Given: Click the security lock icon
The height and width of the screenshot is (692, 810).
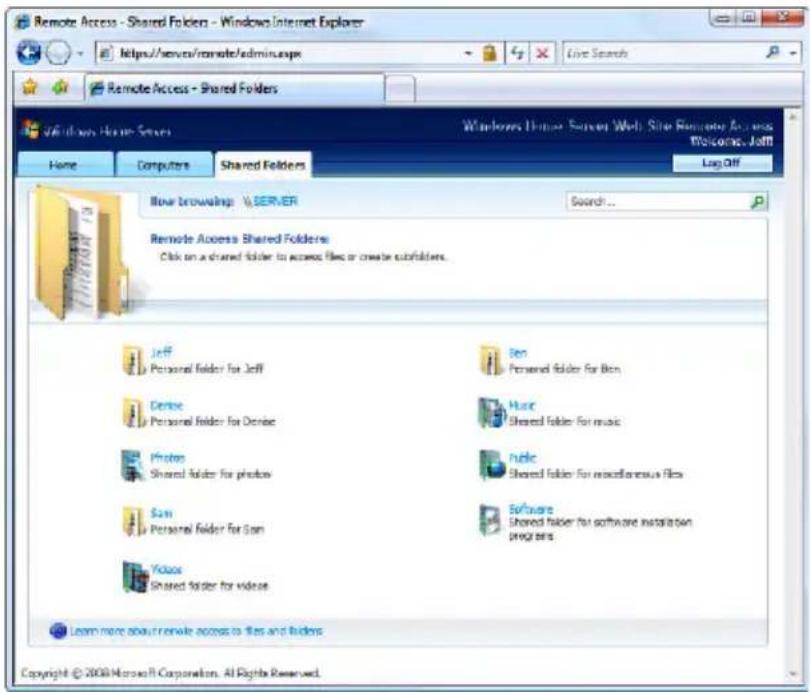Looking at the screenshot, I should coord(489,53).
